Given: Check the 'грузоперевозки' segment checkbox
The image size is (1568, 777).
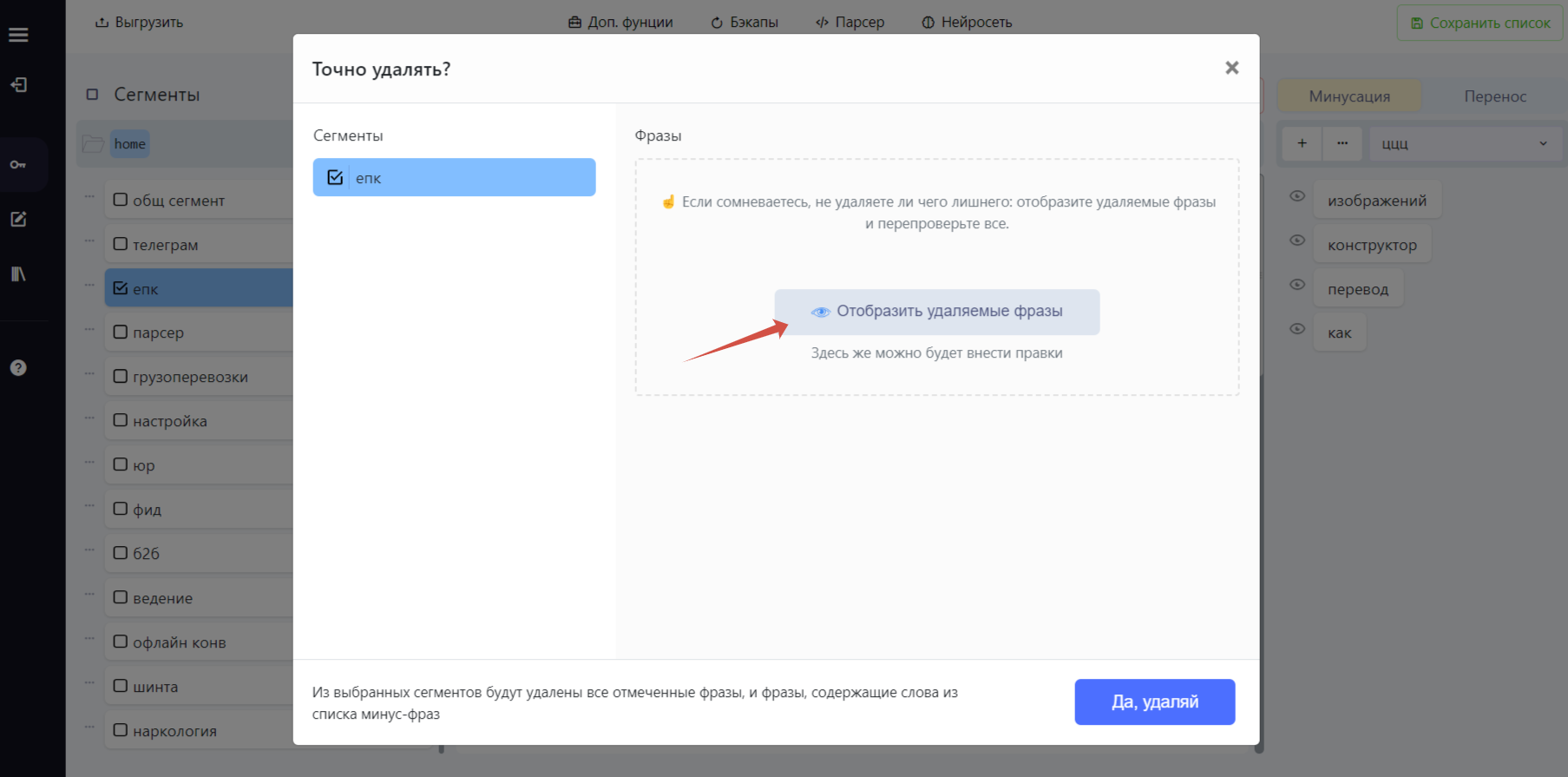Looking at the screenshot, I should pos(121,376).
